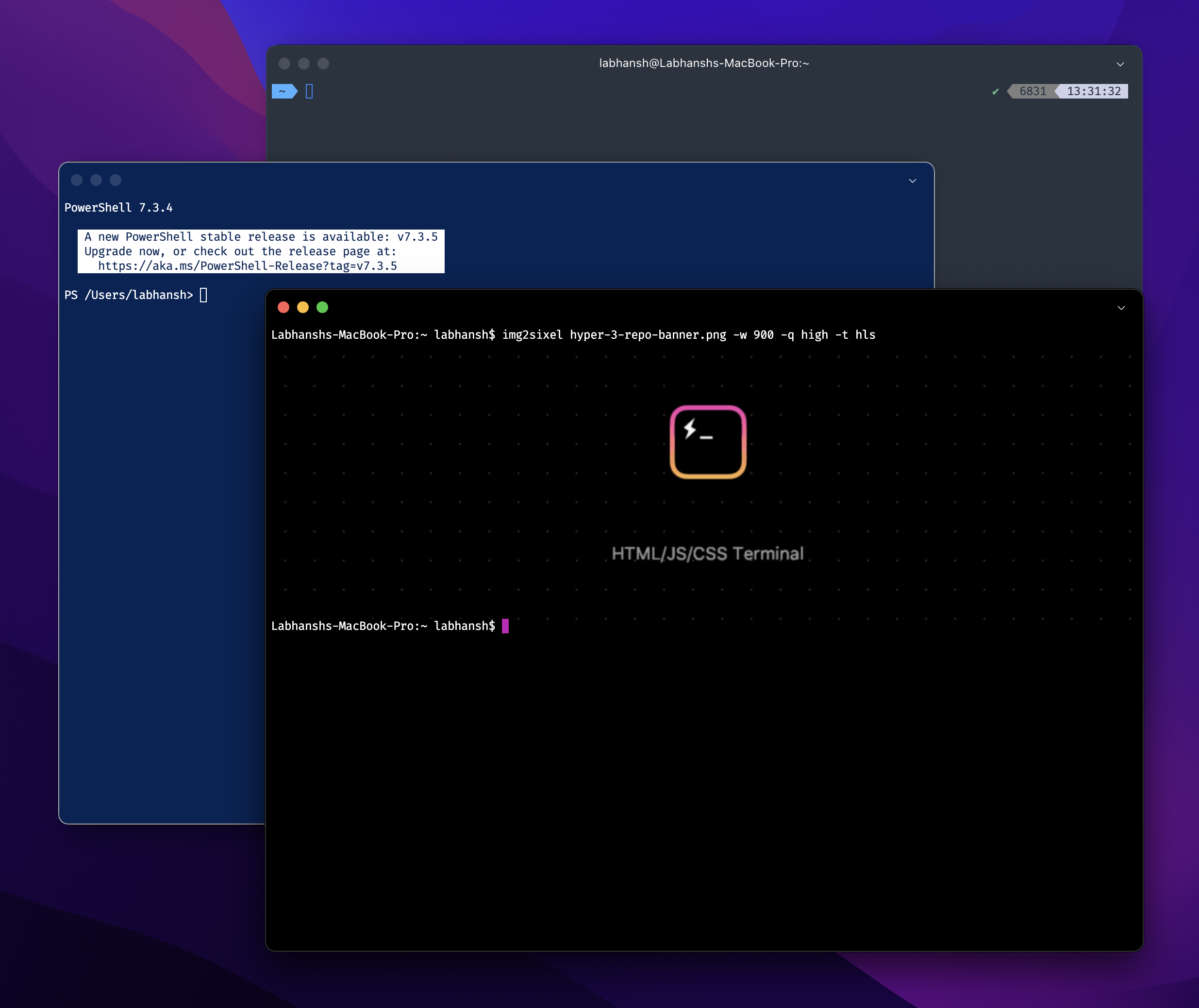Click the Hyper lightning terminal logo image

point(708,442)
